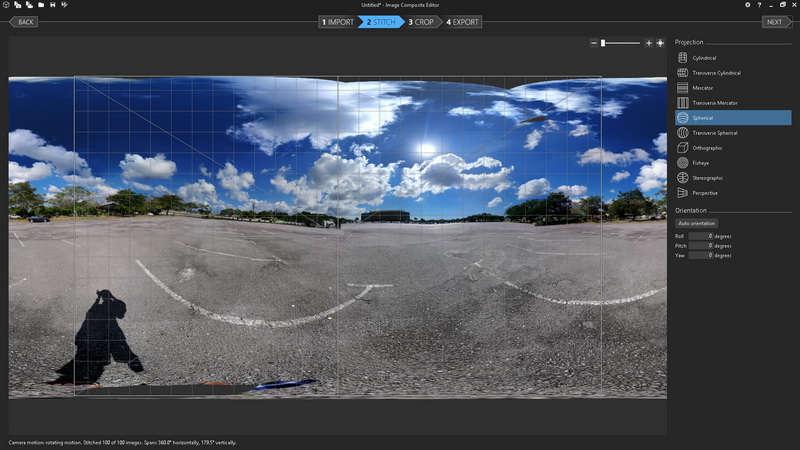Select the highlighted Spherical projection row
The width and height of the screenshot is (800, 450).
click(733, 118)
